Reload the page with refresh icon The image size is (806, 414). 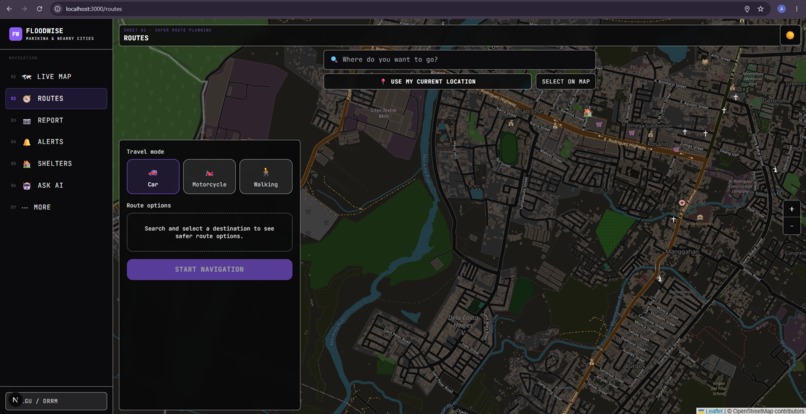pyautogui.click(x=39, y=9)
